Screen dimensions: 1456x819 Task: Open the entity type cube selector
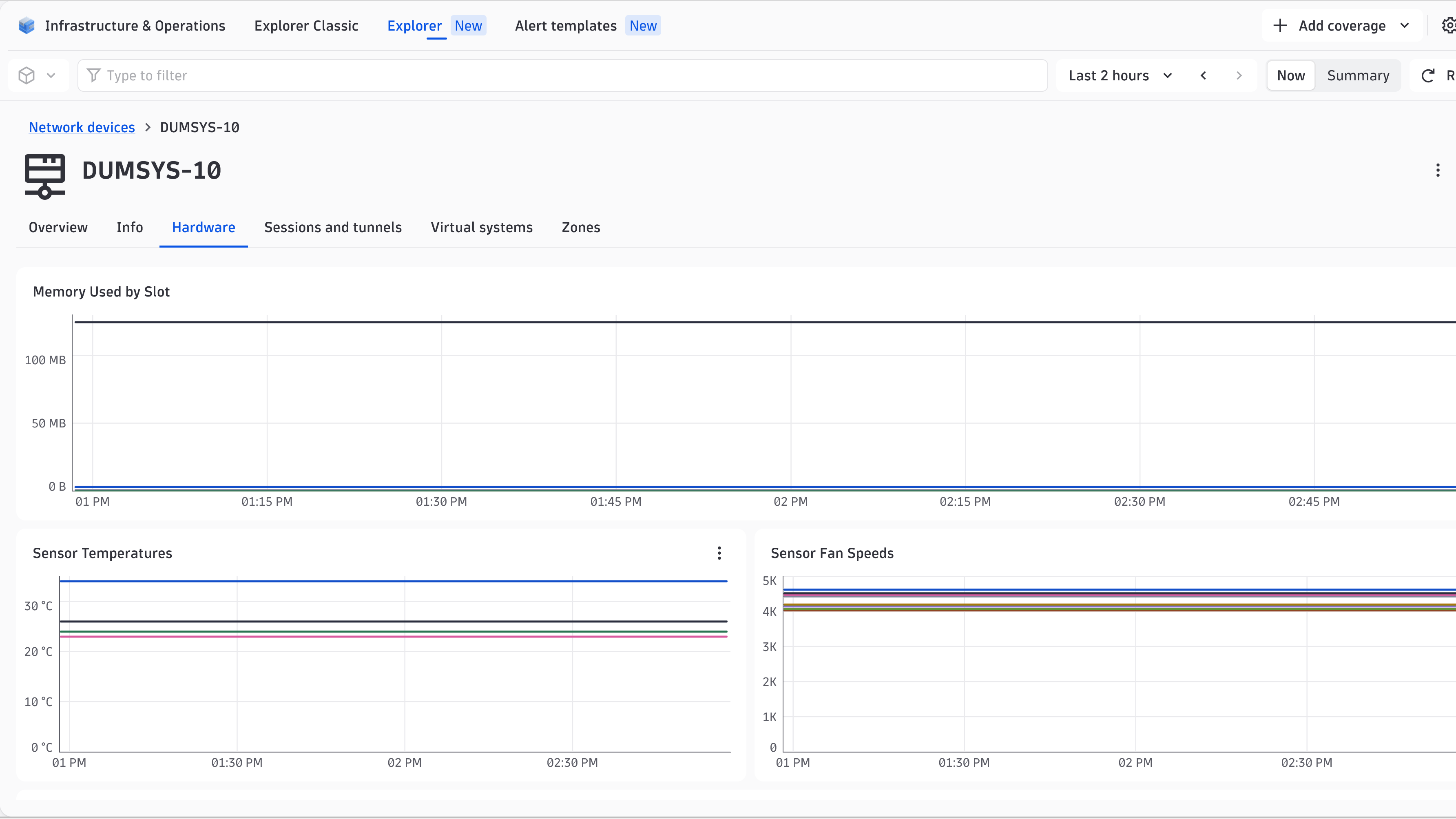38,75
